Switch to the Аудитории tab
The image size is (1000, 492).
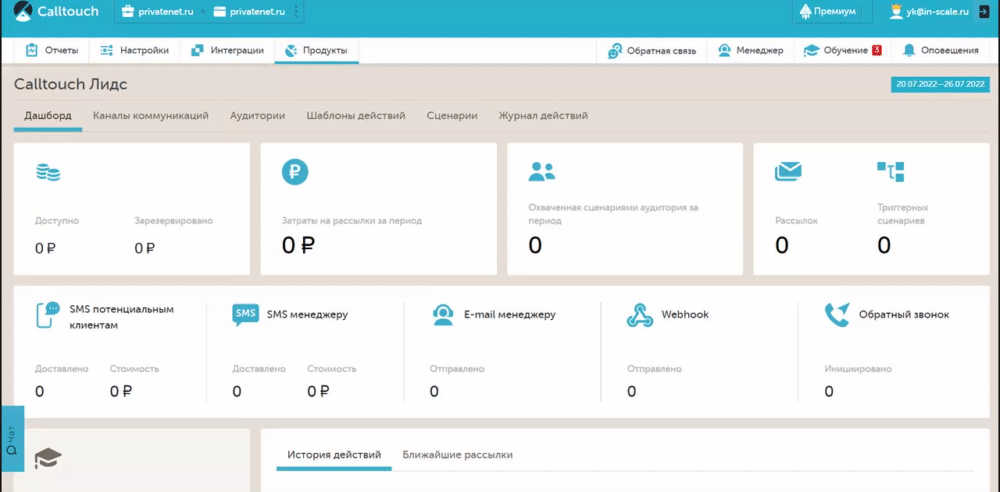pyautogui.click(x=258, y=116)
